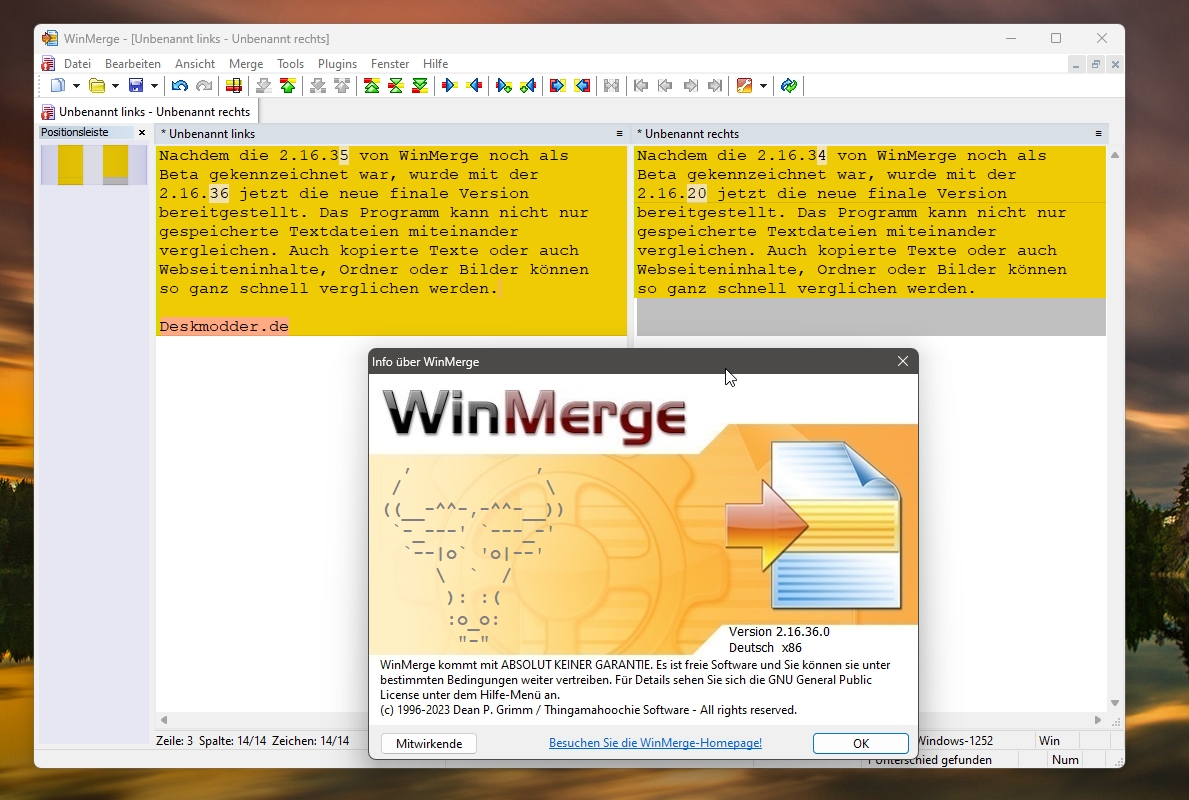Screen dimensions: 1189x800
Task: Click the New document toolbar icon
Action: [x=58, y=86]
